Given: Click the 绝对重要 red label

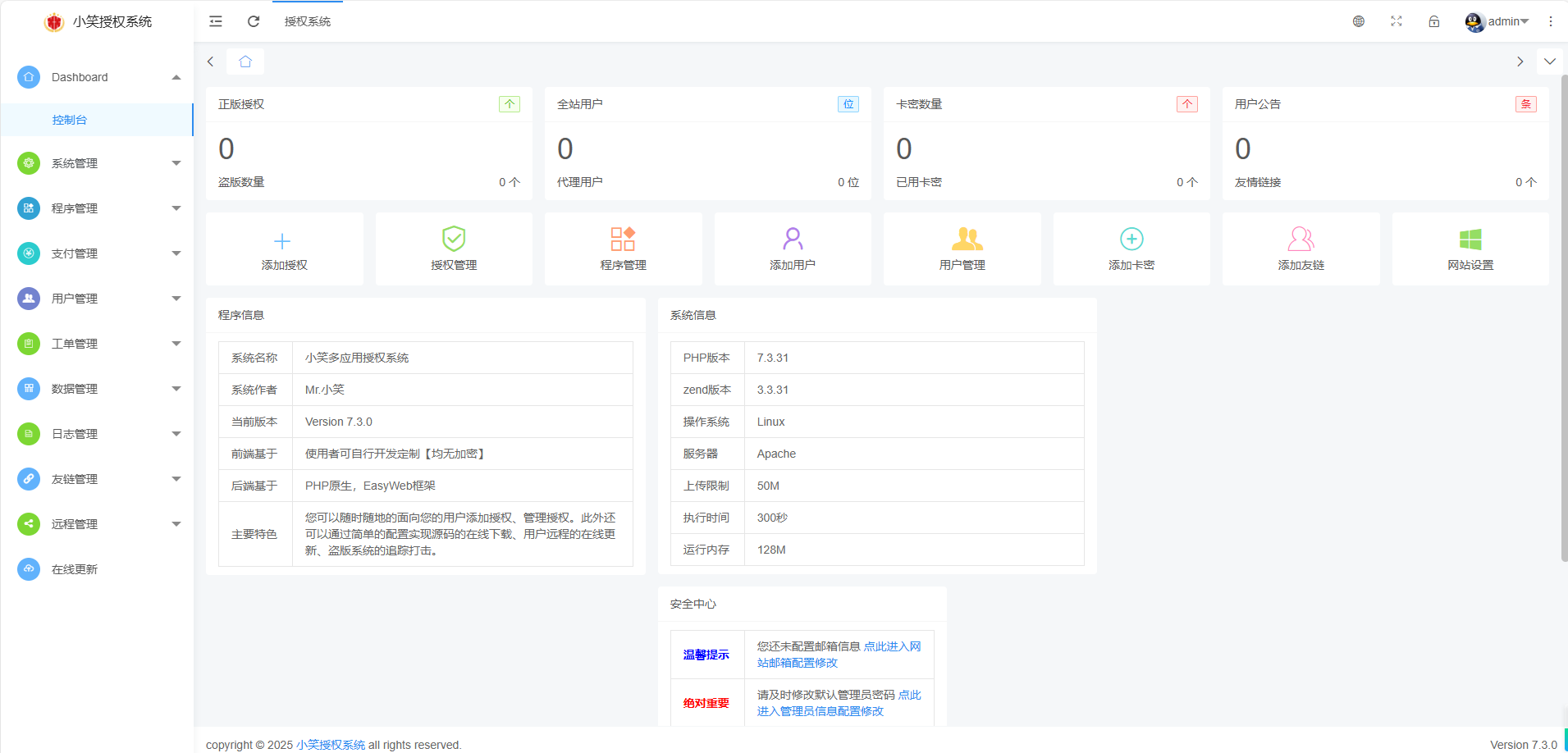Looking at the screenshot, I should pos(706,703).
